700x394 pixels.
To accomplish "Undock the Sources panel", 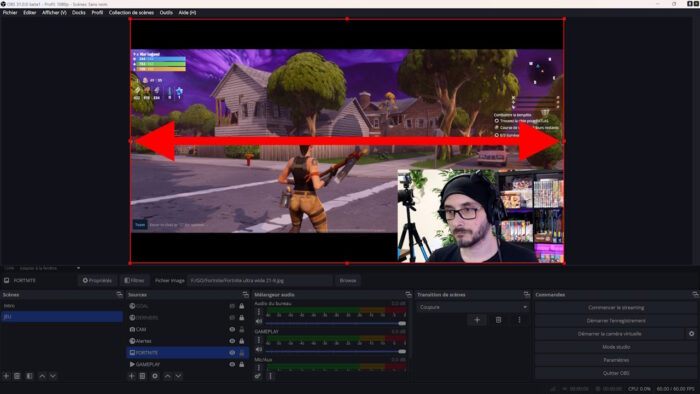I will 246,294.
